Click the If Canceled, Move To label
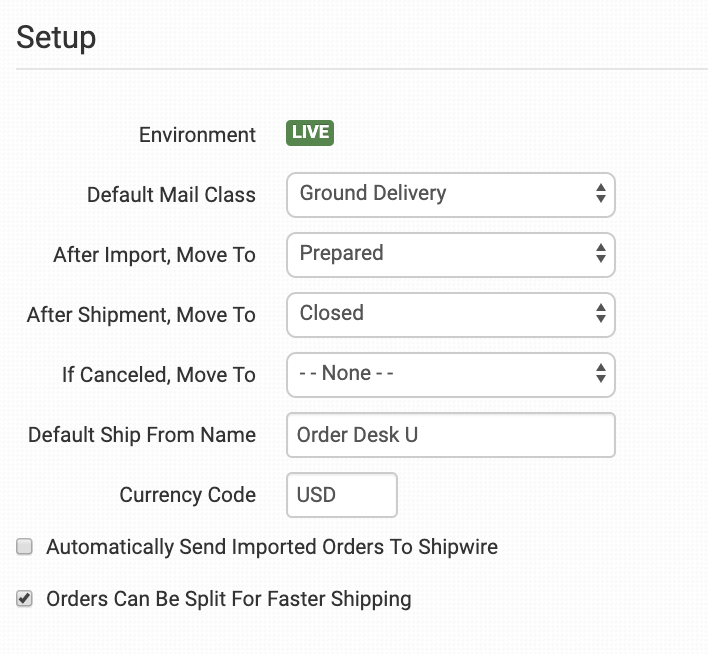This screenshot has height=654, width=708. (158, 374)
